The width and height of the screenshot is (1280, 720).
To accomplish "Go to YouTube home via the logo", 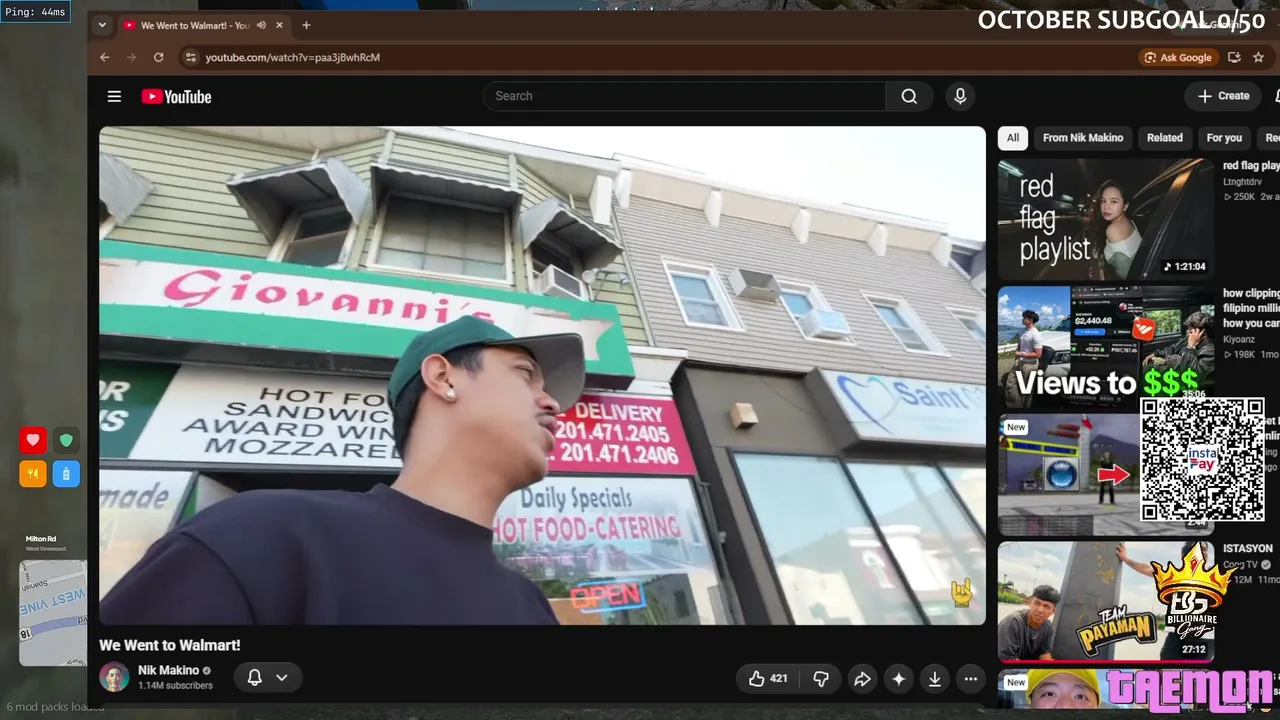I will [x=176, y=96].
